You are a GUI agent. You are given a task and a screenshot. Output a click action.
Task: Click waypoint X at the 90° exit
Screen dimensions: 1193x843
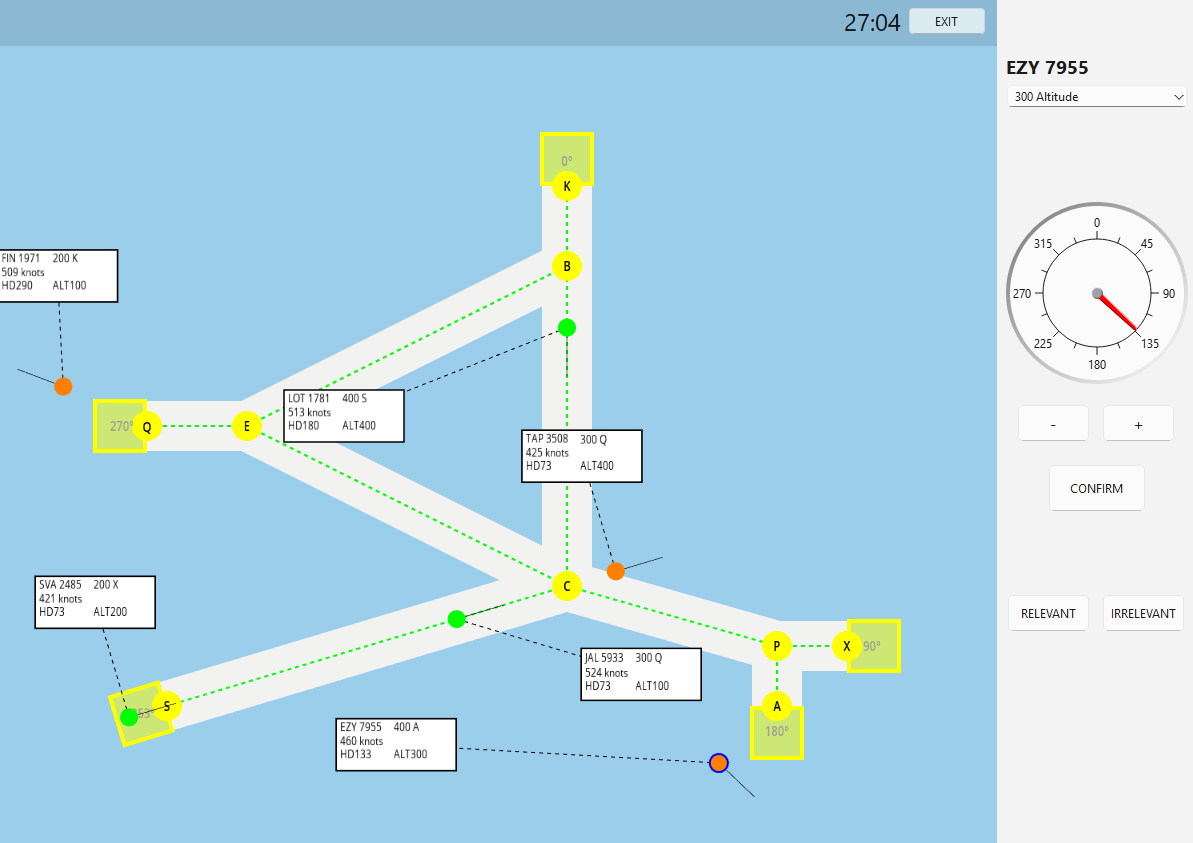click(847, 646)
